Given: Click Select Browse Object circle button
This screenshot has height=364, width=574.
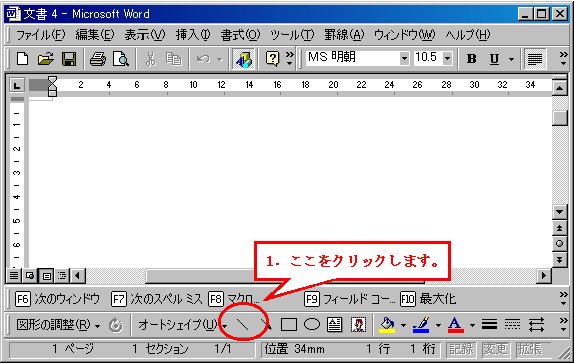Looking at the screenshot, I should [x=559, y=244].
